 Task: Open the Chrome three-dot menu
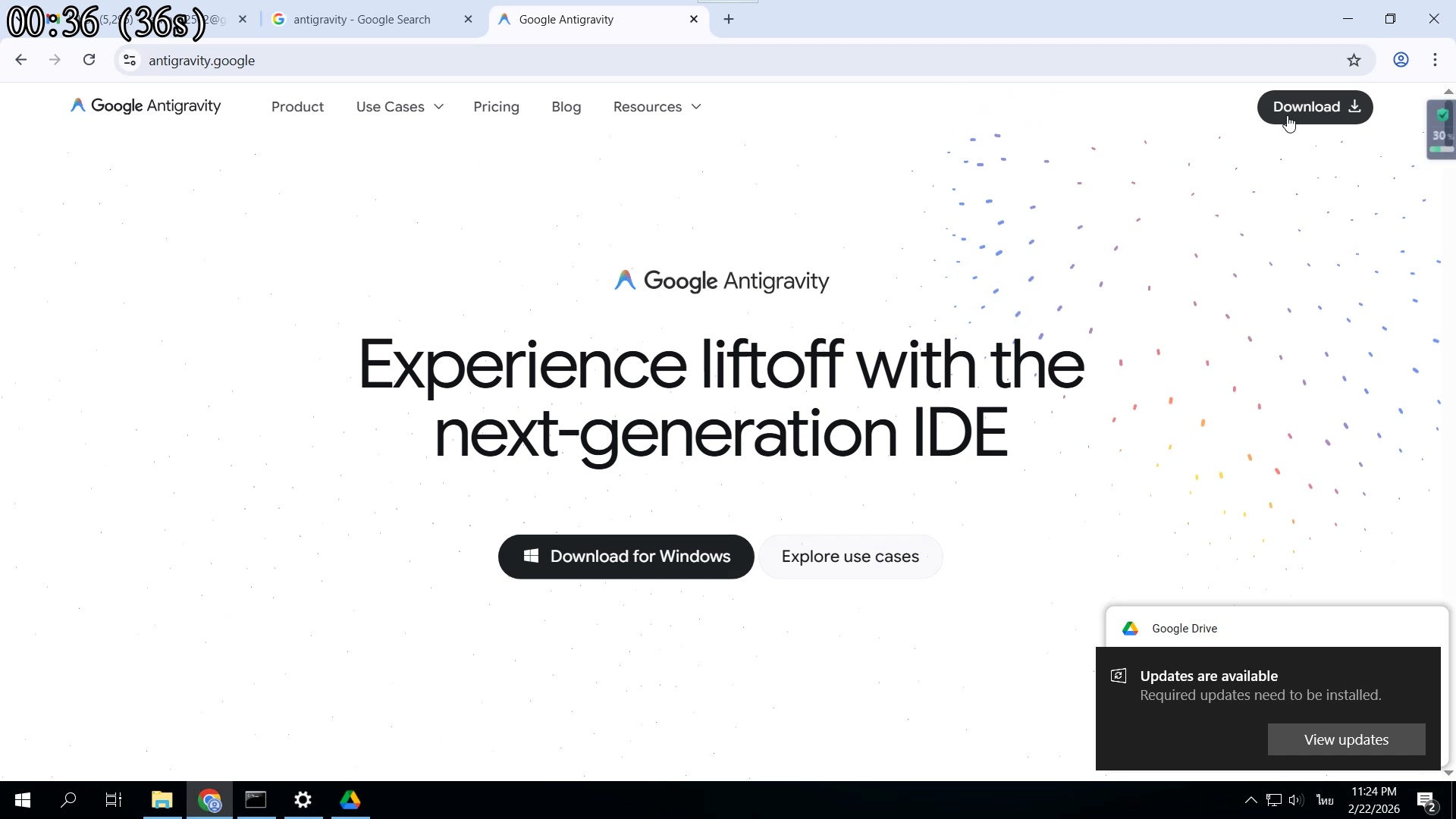[x=1435, y=60]
